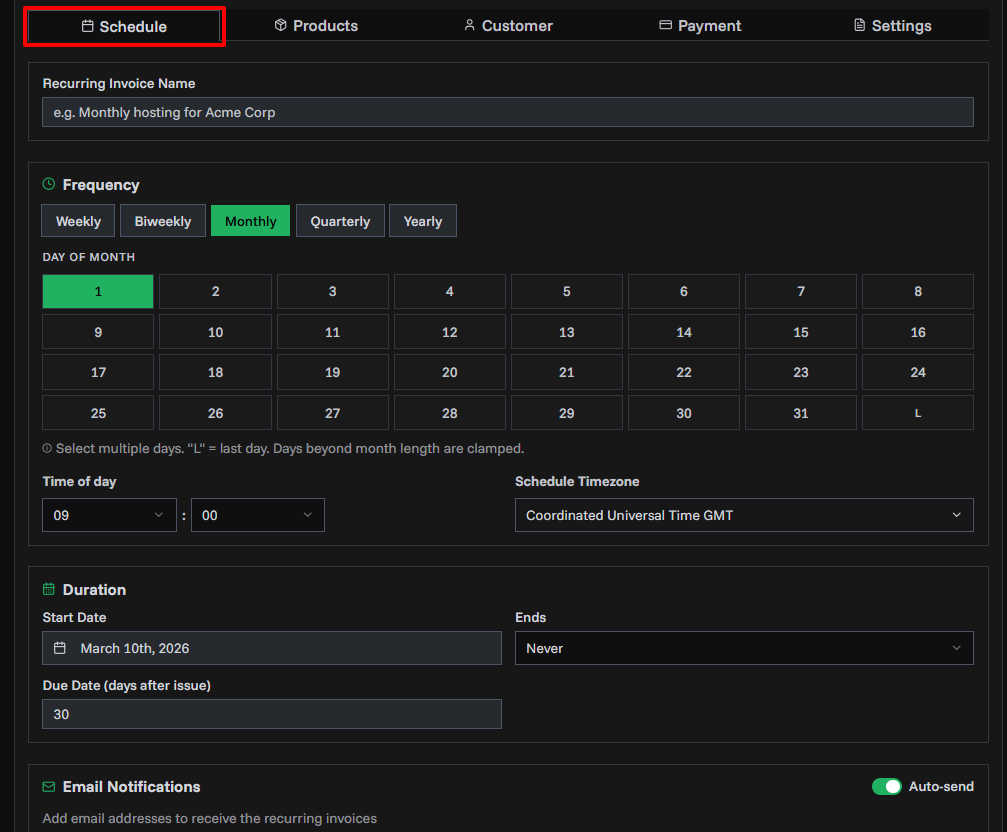Screen dimensions: 1007x832
Task: Open the Ends dropdown set to Never
Action: [x=744, y=648]
